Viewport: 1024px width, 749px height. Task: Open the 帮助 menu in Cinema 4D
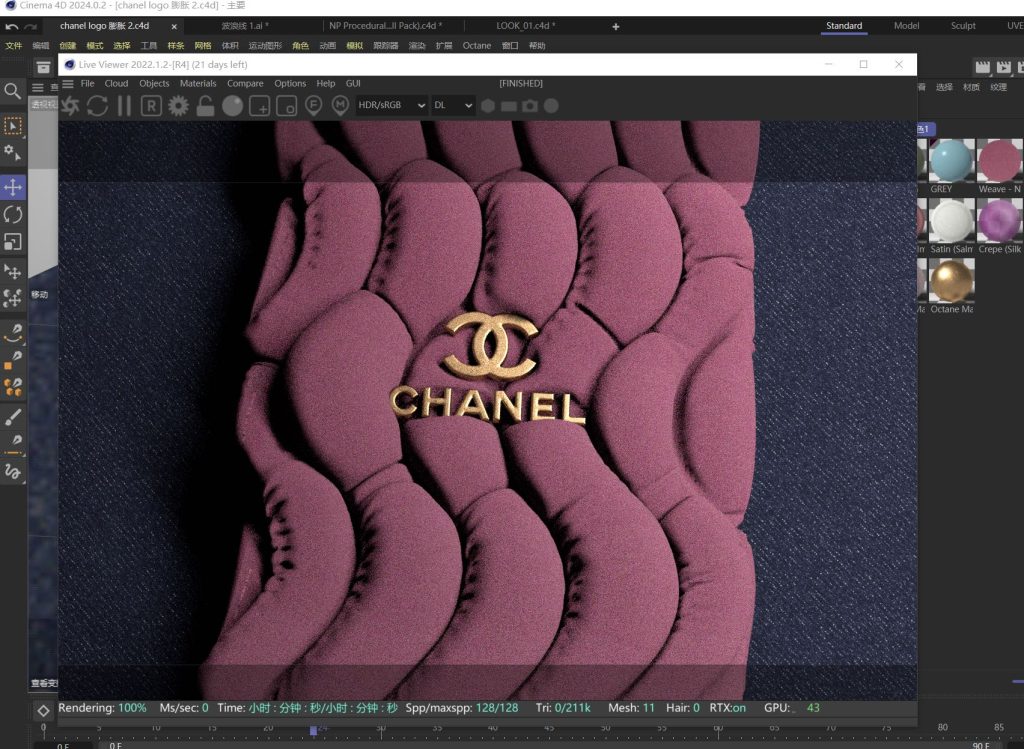coord(537,46)
